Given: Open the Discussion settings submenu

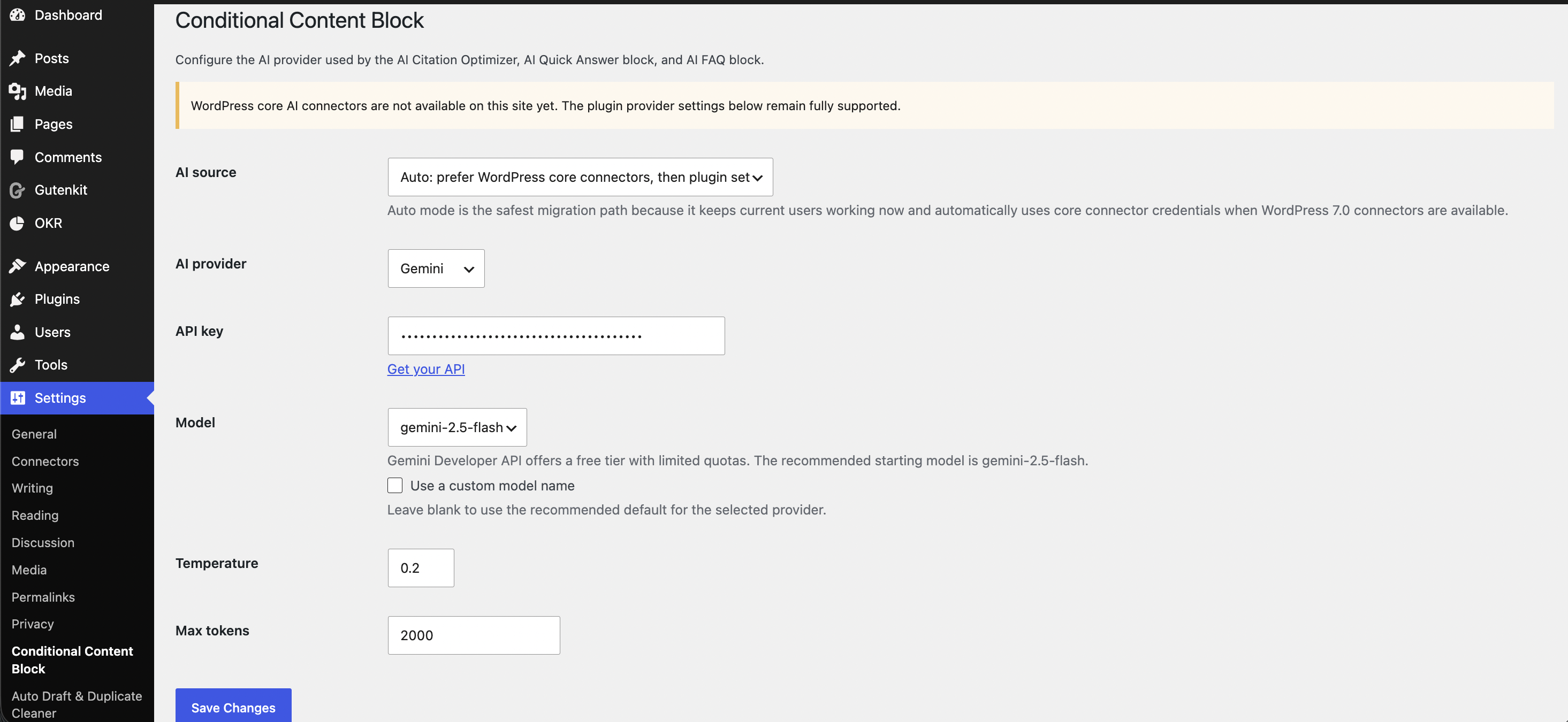Looking at the screenshot, I should tap(43, 542).
